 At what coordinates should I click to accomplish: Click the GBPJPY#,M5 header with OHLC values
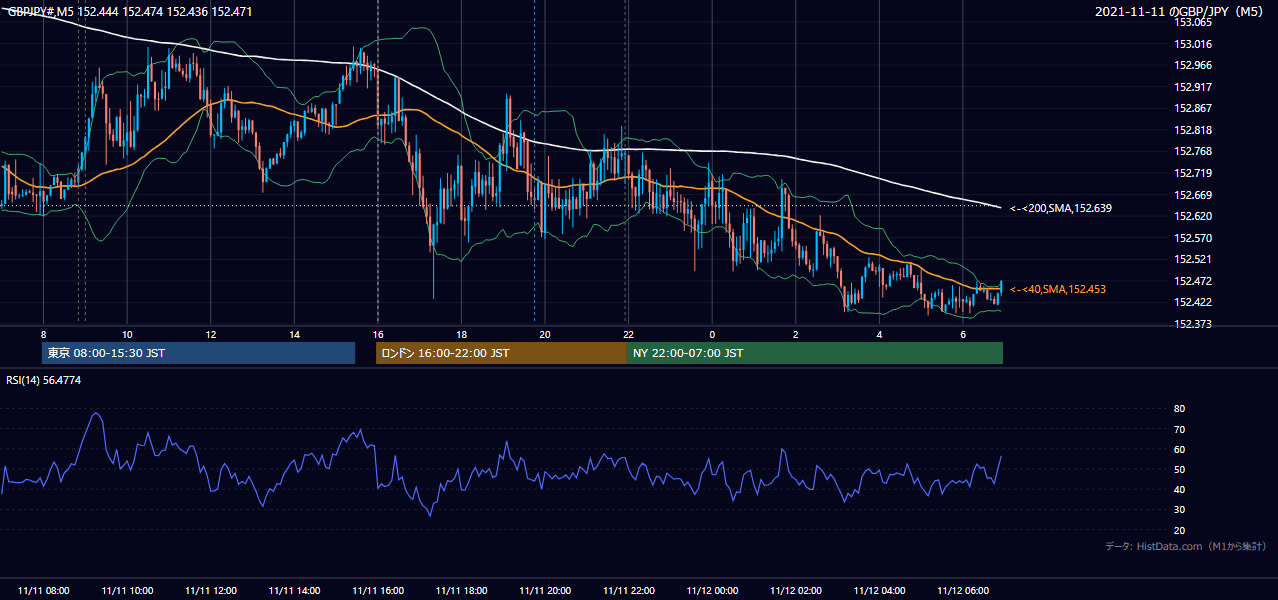coord(130,12)
